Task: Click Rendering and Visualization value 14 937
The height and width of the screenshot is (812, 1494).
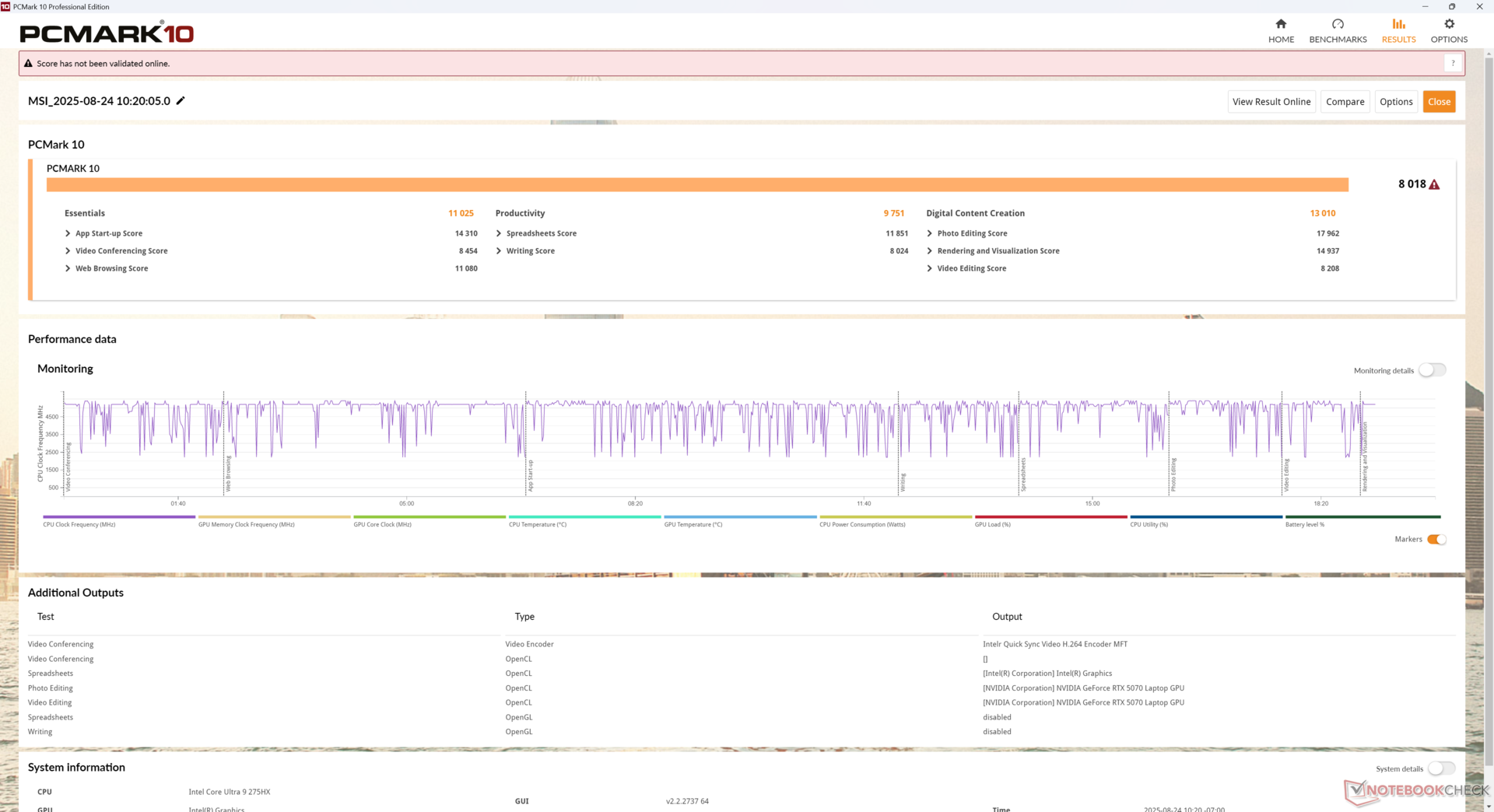Action: pos(1327,251)
